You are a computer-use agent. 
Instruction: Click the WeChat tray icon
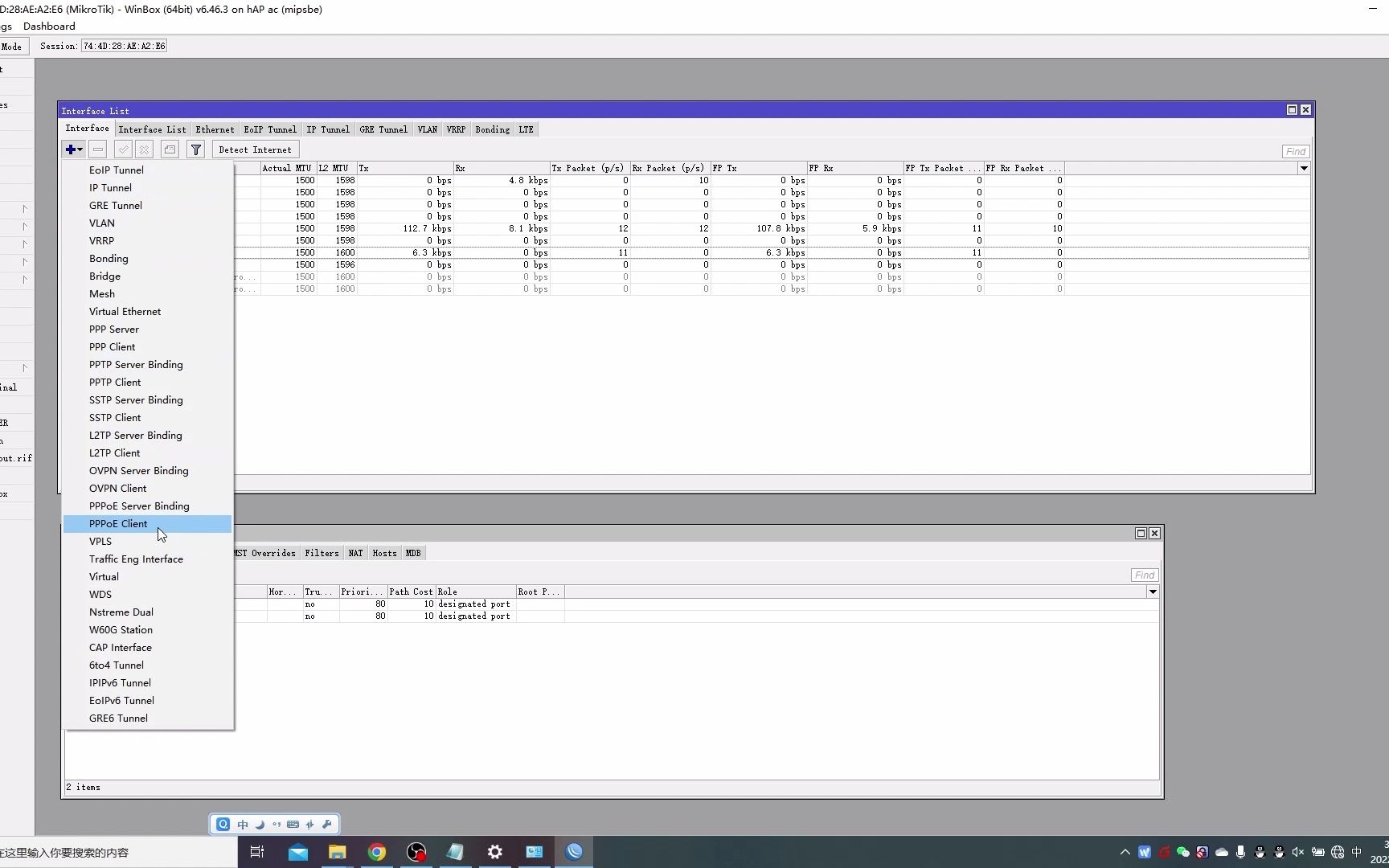coord(1182,852)
